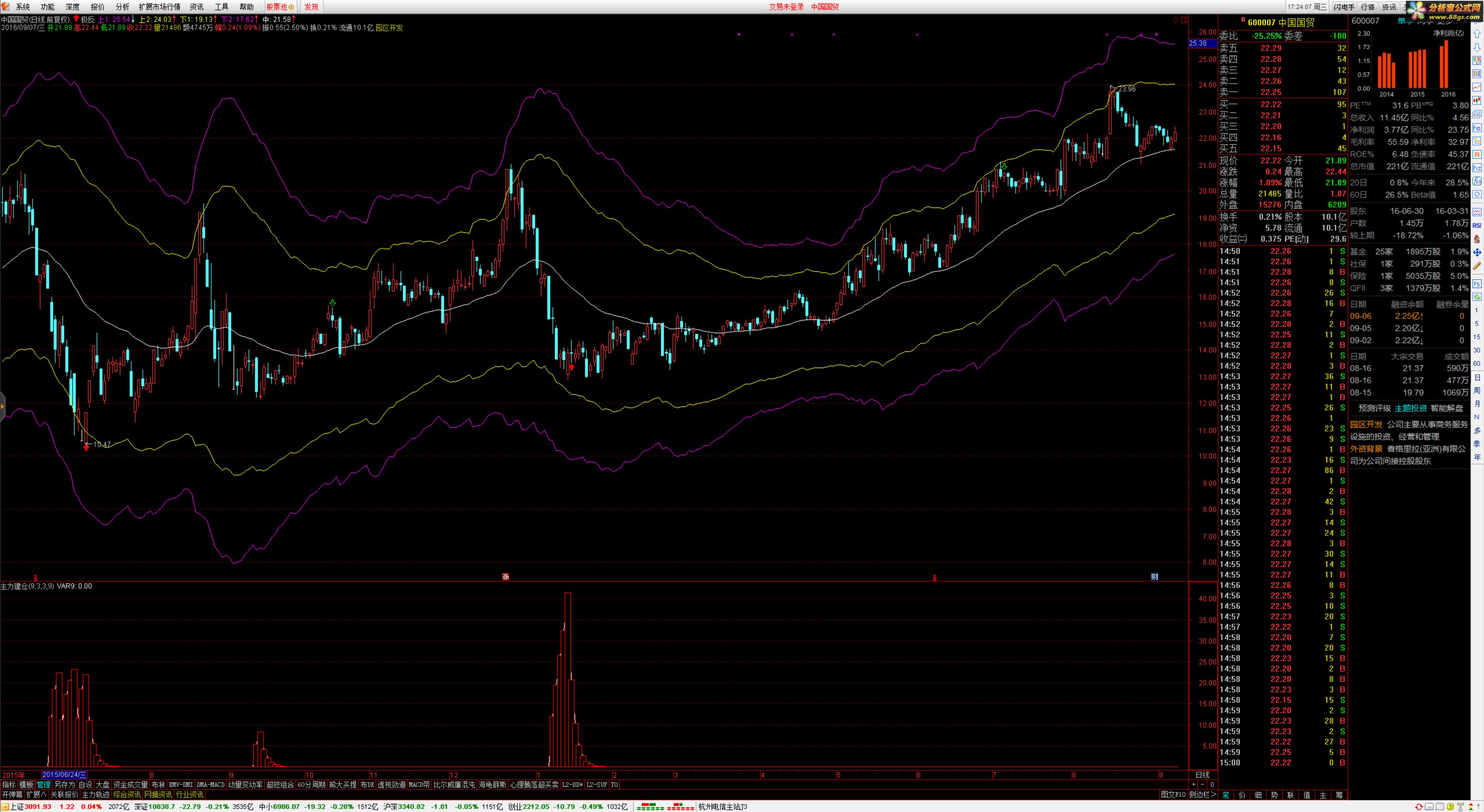Click the yellow square icon before 上证
This screenshot has height=812, width=1484.
(x=5, y=807)
